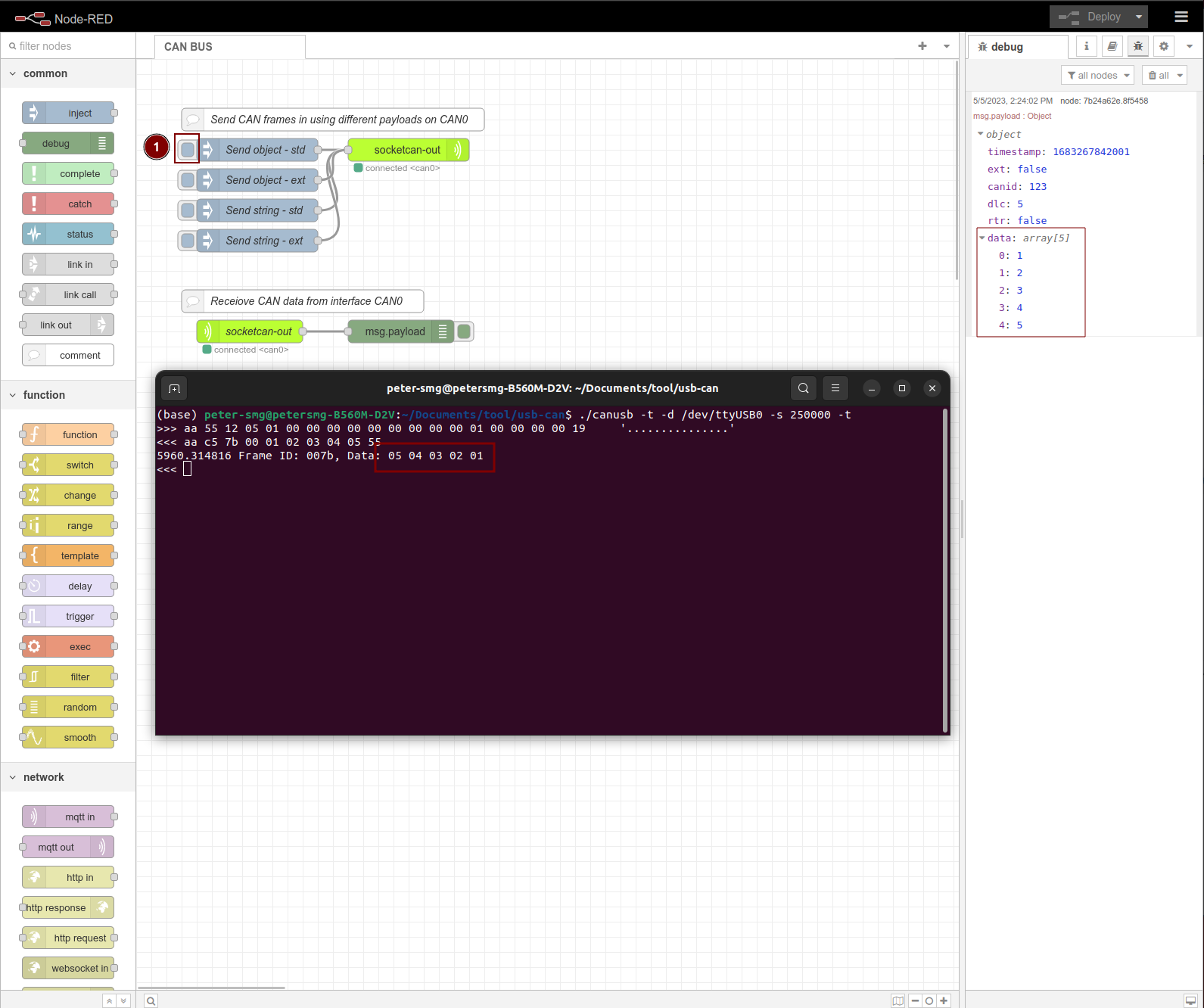Open the configuration nodes gear tab
Viewport: 1204px width, 1008px height.
1164,46
